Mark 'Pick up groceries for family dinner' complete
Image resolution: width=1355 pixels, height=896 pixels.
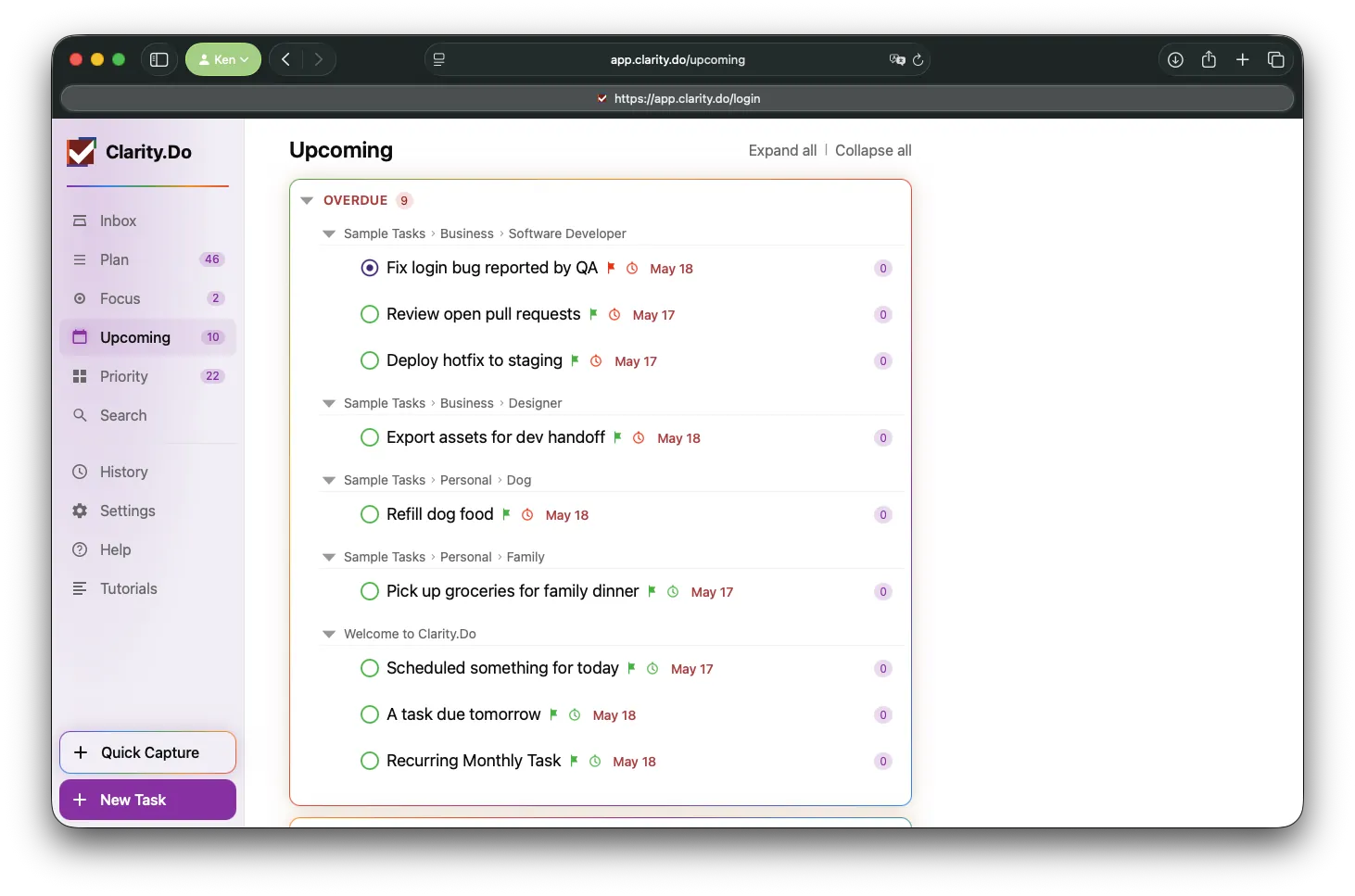point(370,591)
